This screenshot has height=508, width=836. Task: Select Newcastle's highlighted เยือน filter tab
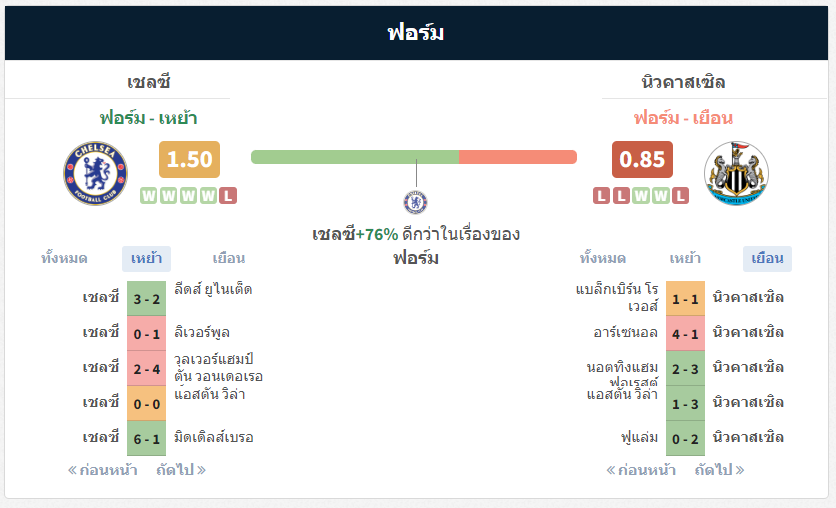[767, 259]
